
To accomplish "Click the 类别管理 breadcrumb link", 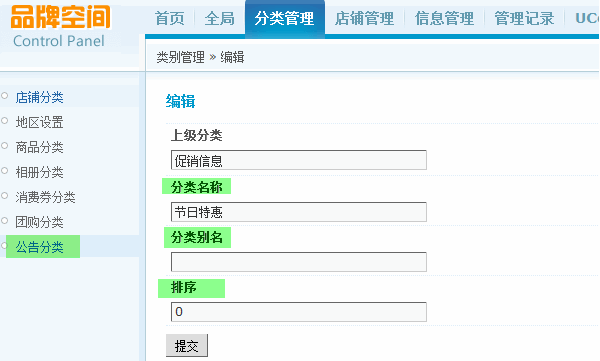I will click(181, 57).
